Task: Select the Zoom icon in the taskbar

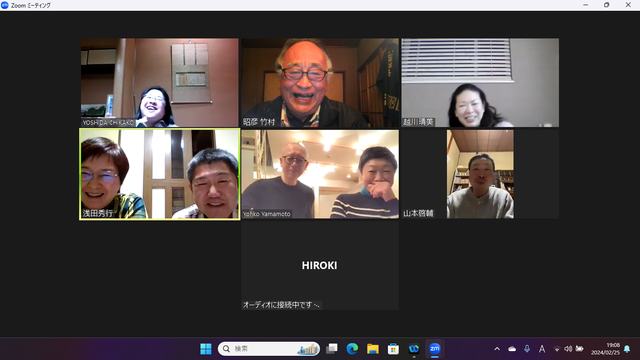Action: click(x=434, y=349)
